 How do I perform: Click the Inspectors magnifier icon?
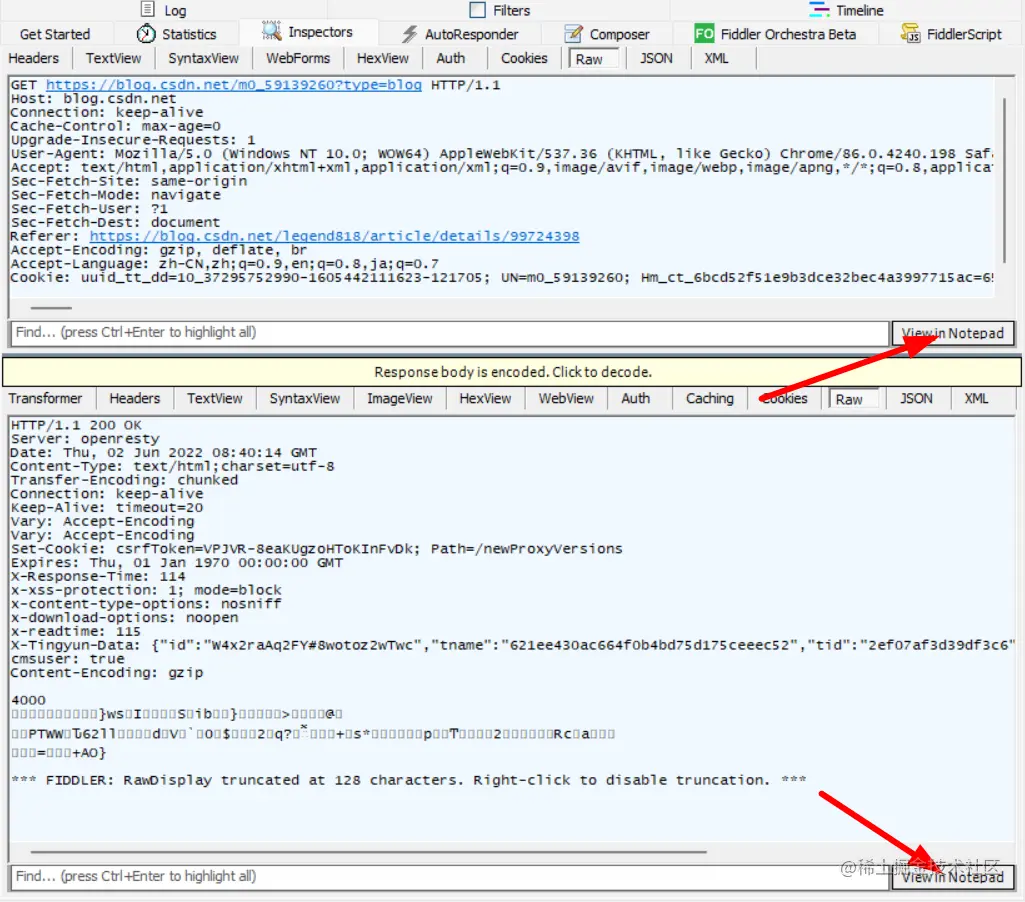click(271, 31)
